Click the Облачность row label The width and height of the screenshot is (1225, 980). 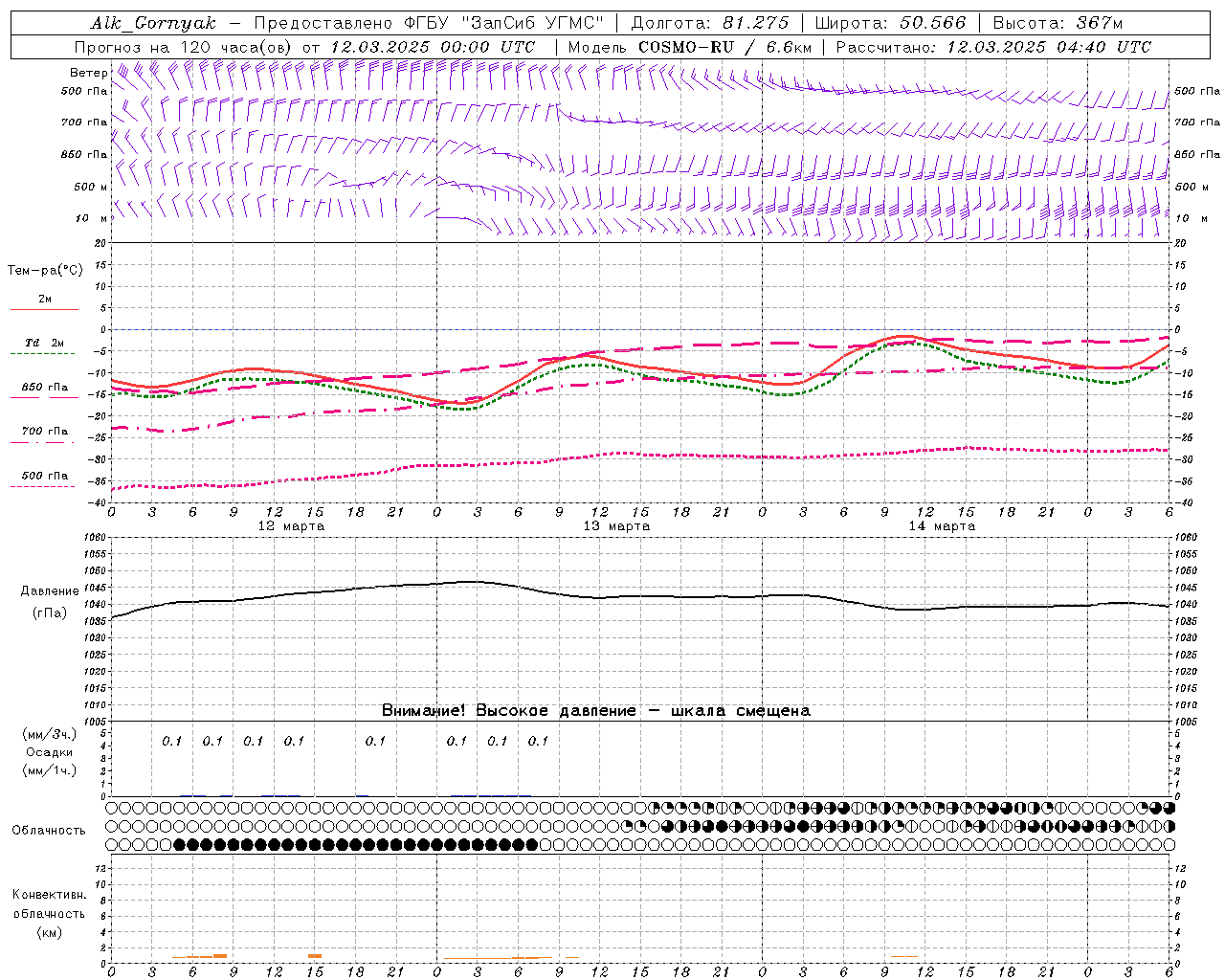tap(49, 830)
